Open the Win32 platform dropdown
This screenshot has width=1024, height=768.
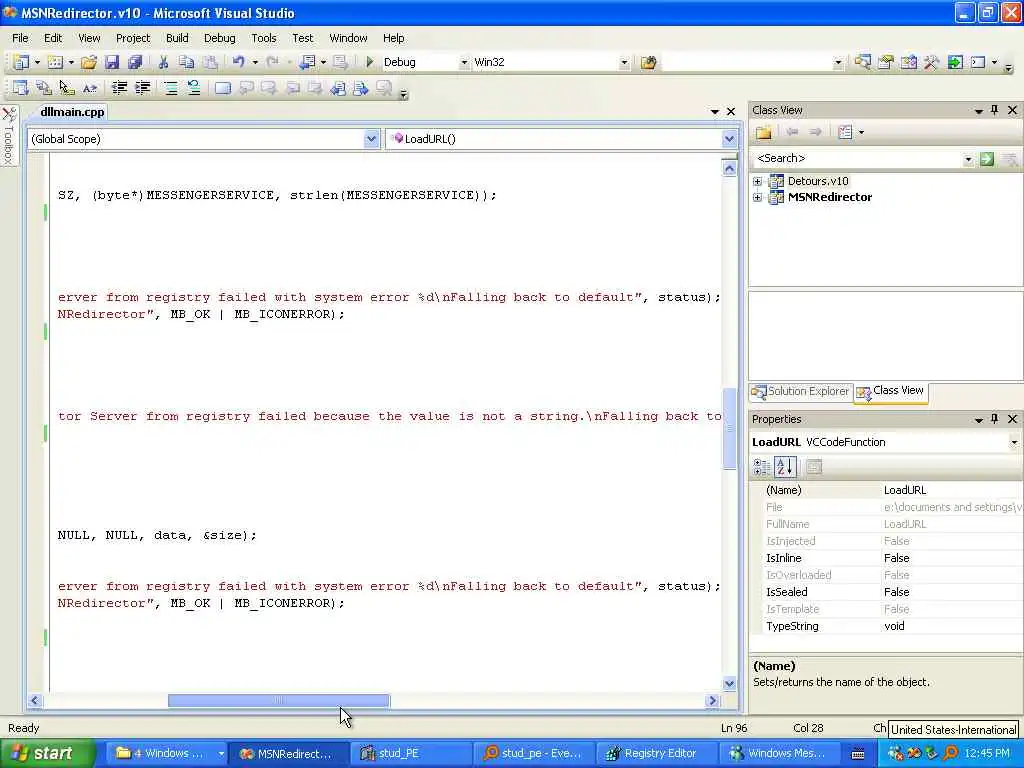tap(624, 63)
